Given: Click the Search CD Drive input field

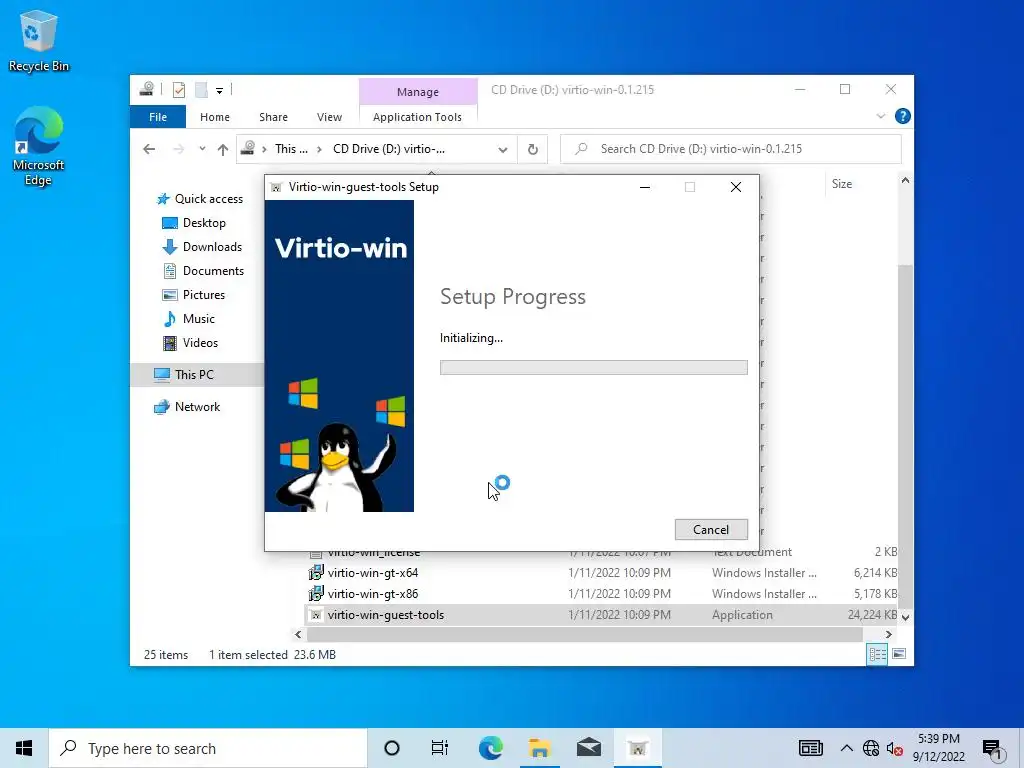Looking at the screenshot, I should [x=731, y=149].
